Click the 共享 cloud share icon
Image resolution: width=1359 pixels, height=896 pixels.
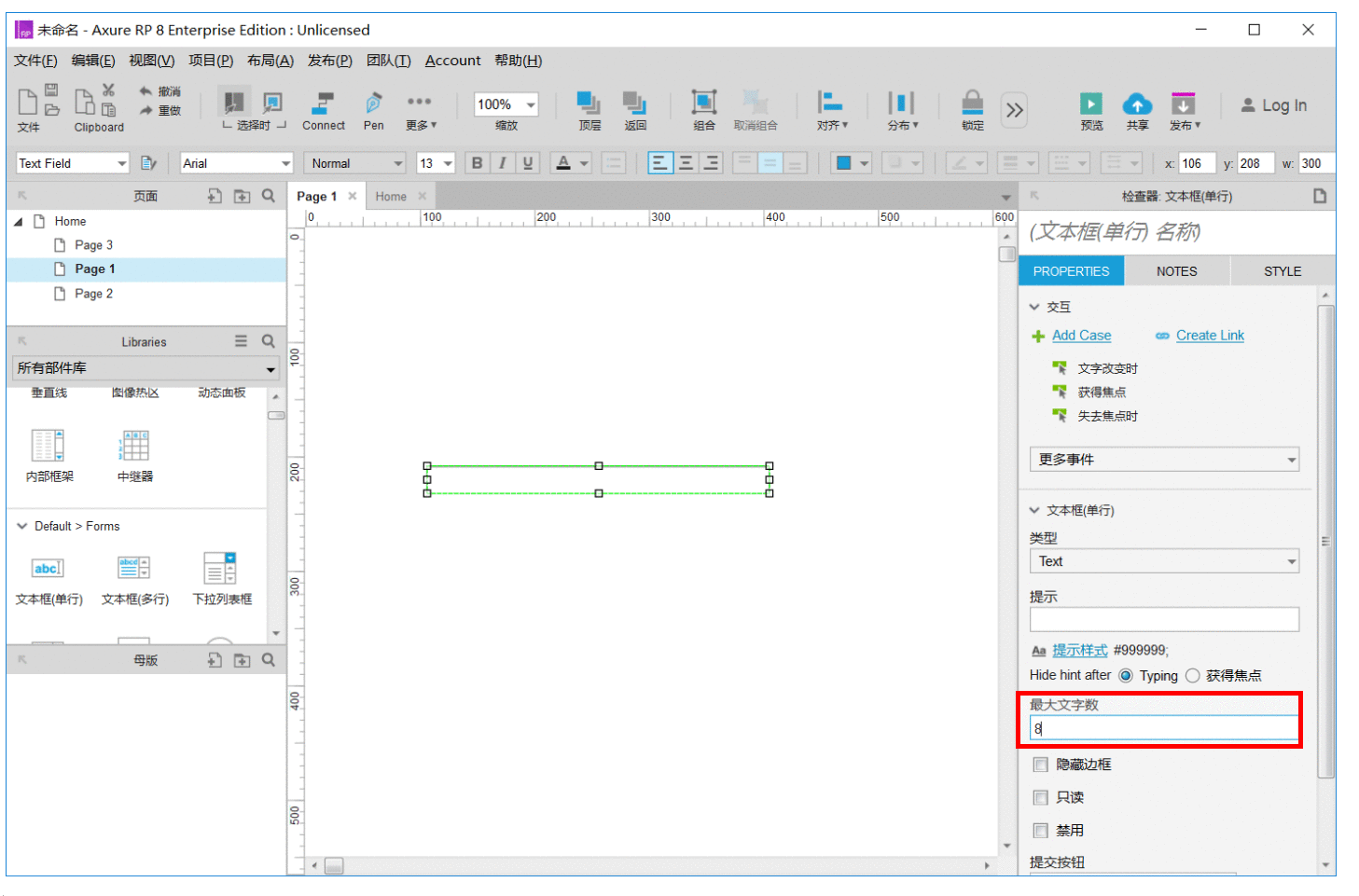pos(1137,103)
